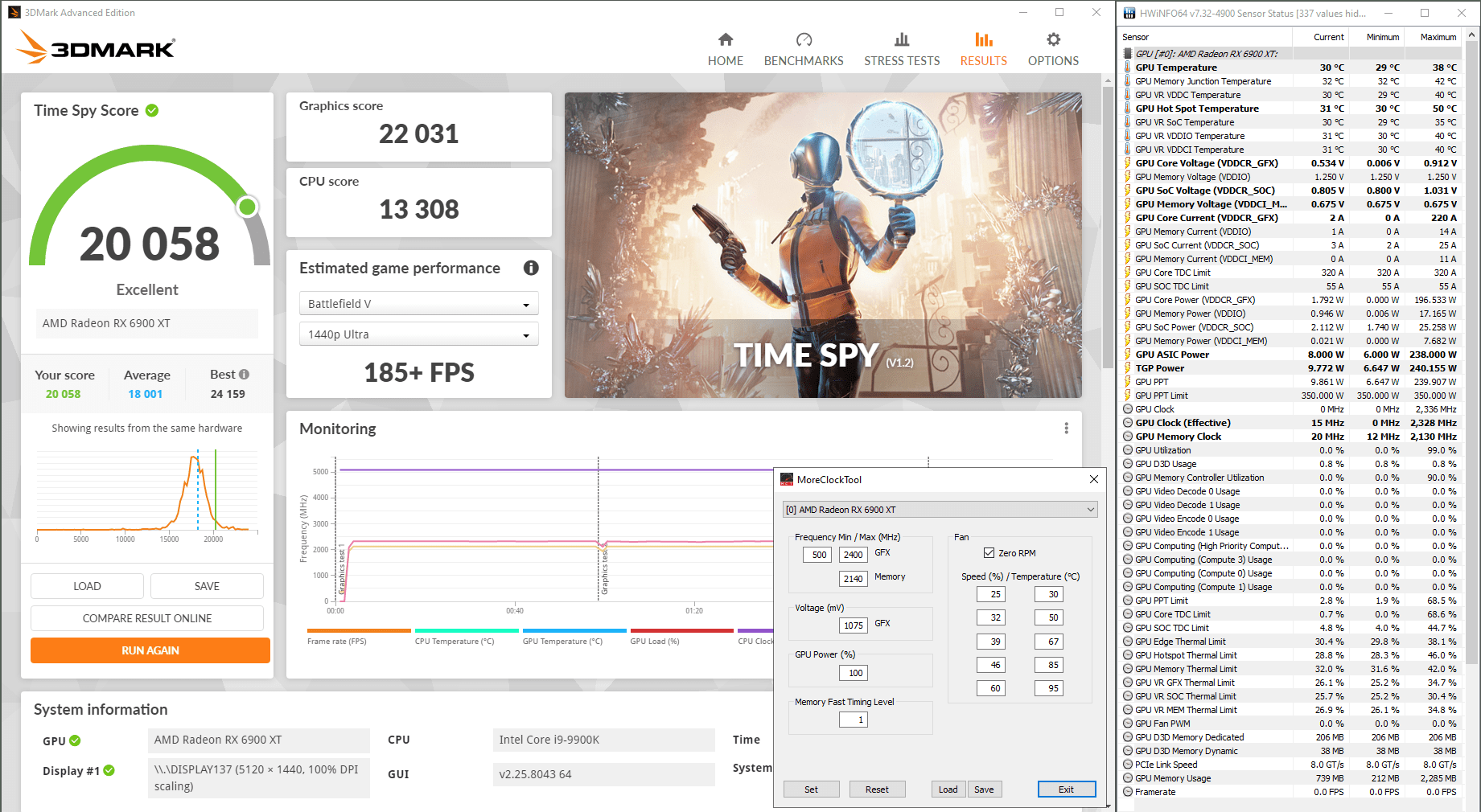Click the Time Spy benchmark thumbnail image
This screenshot has height=812, width=1481.
coord(823,245)
